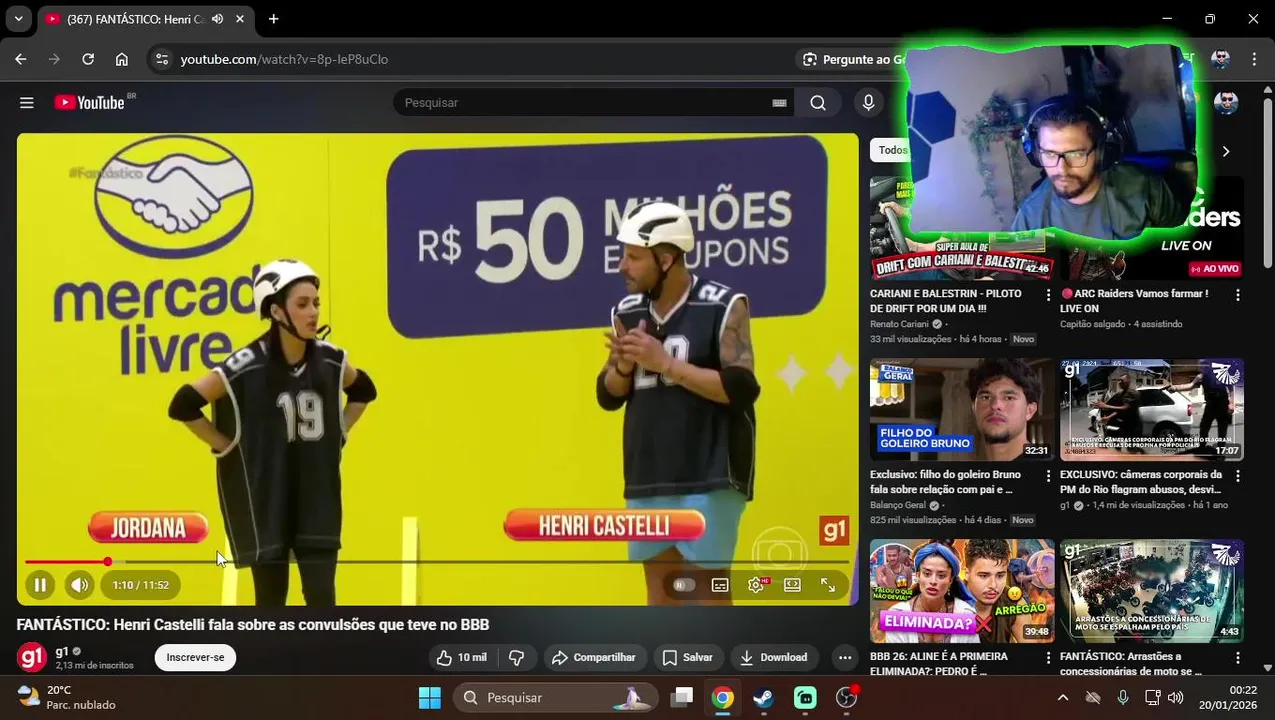
Task: Show hidden system tray icons
Action: click(x=1062, y=697)
